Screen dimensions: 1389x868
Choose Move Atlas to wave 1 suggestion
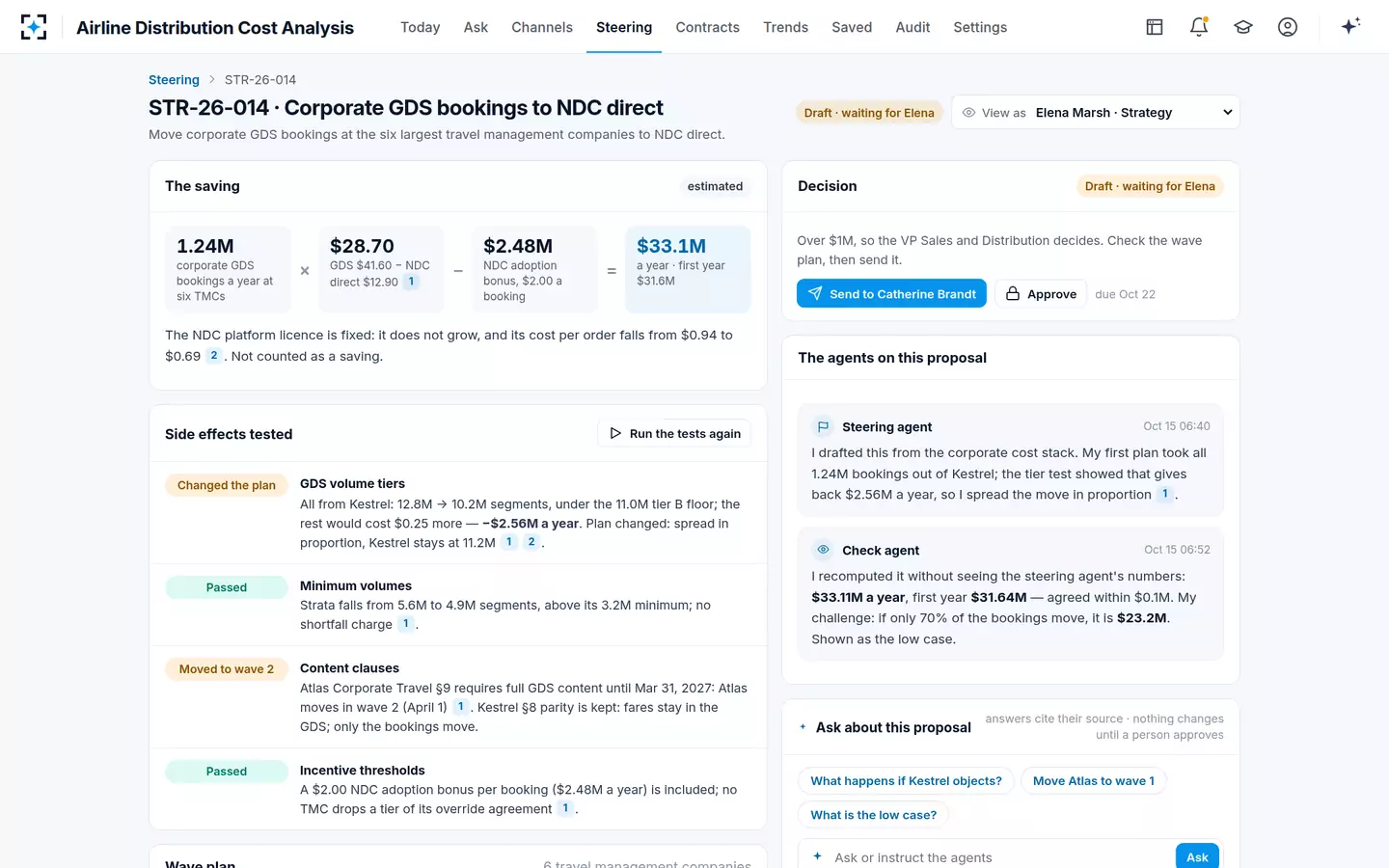point(1093,781)
